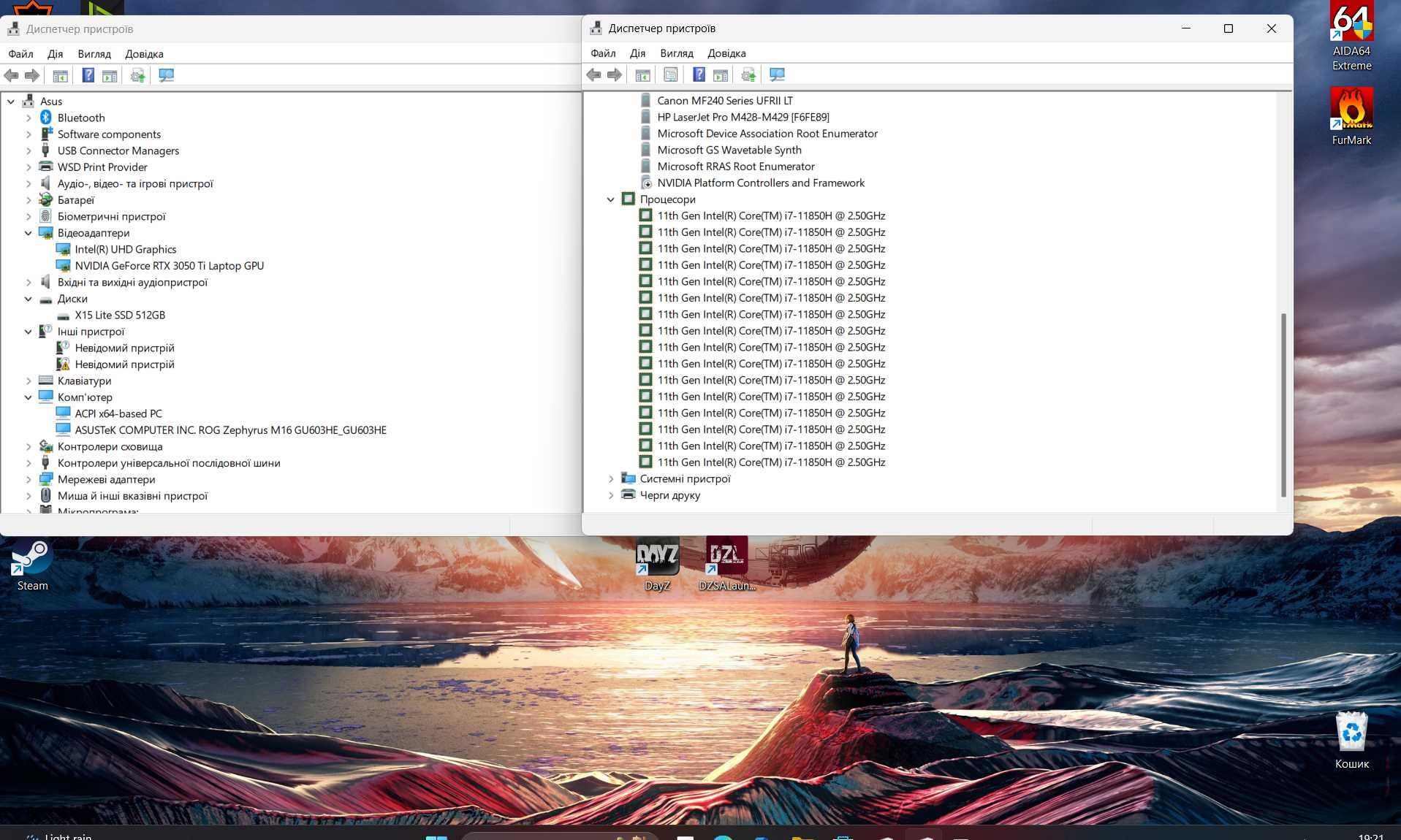Open Файл menu in right window
Screen dimensions: 1401x840
tap(603, 53)
